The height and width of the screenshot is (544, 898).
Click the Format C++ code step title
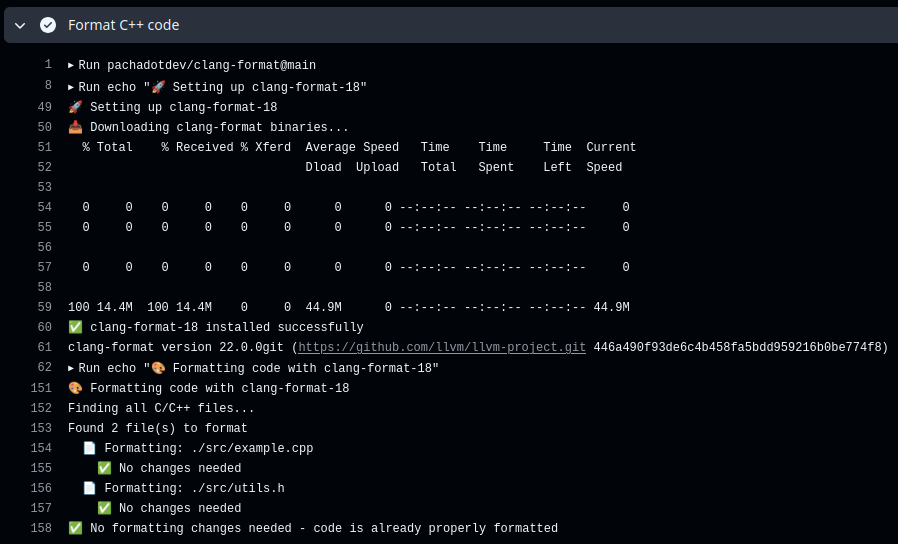(x=124, y=25)
